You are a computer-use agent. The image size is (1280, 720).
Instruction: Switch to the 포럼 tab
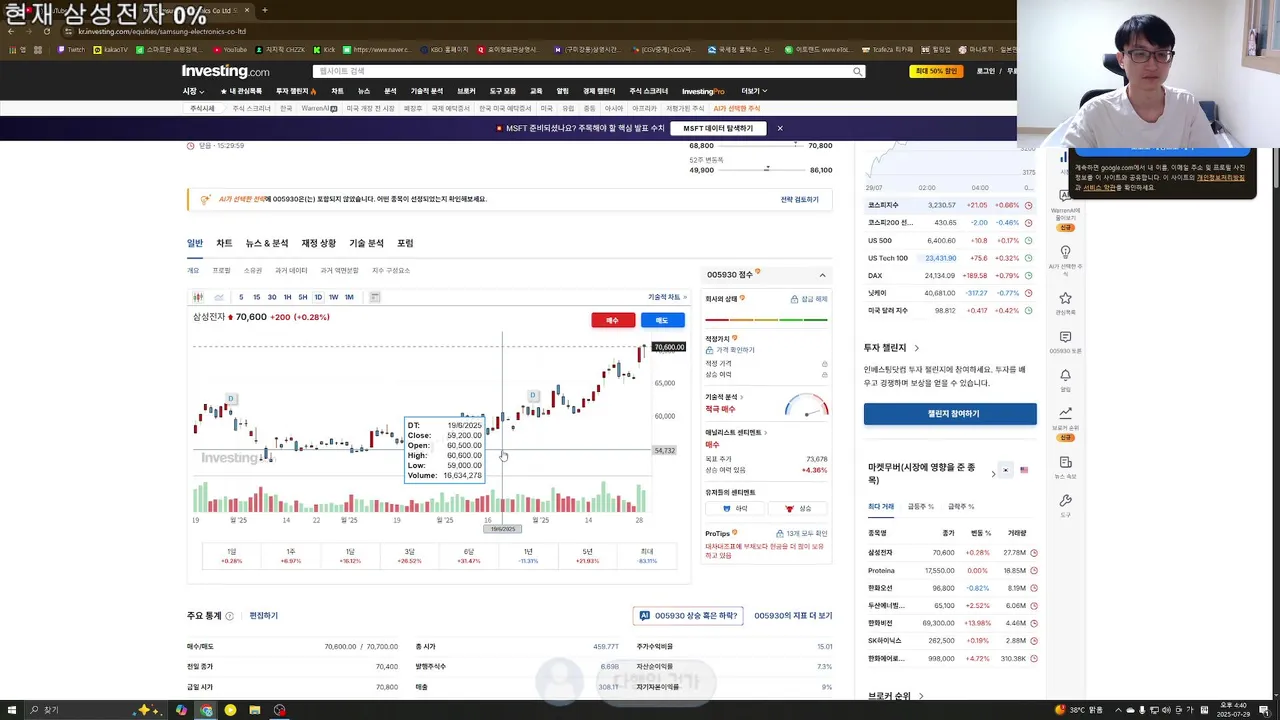point(405,243)
